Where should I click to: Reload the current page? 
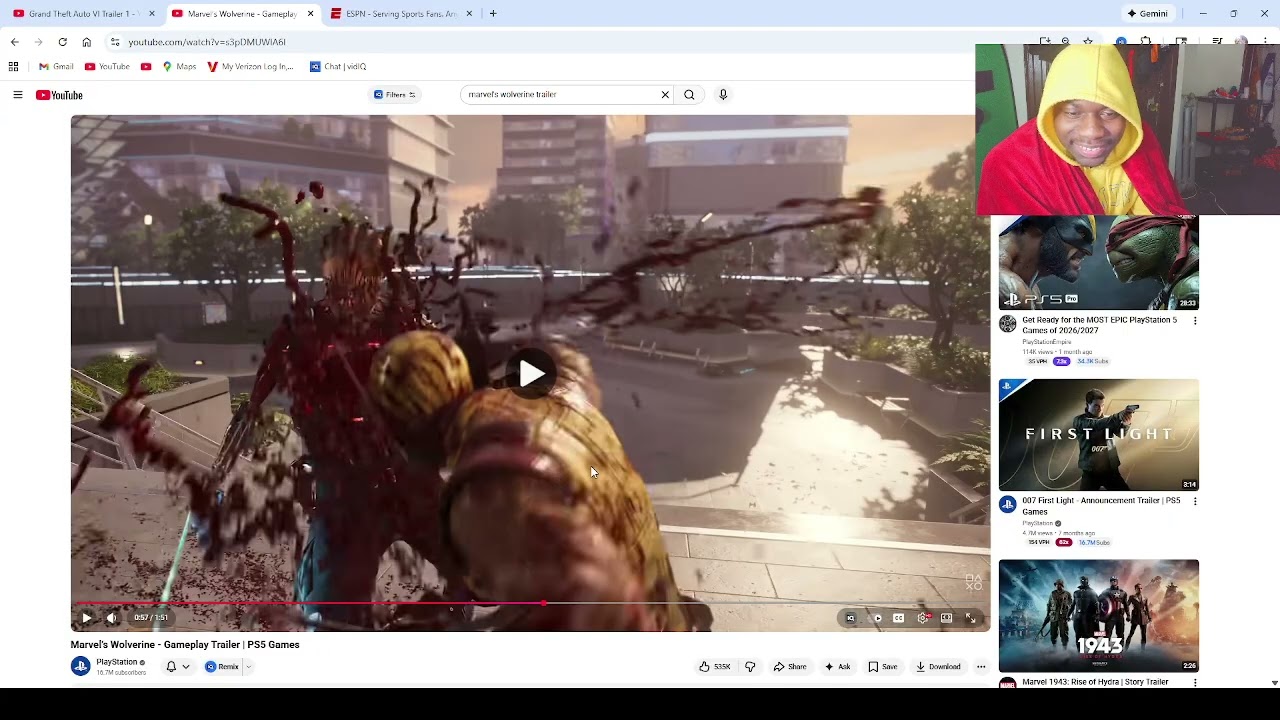[62, 42]
